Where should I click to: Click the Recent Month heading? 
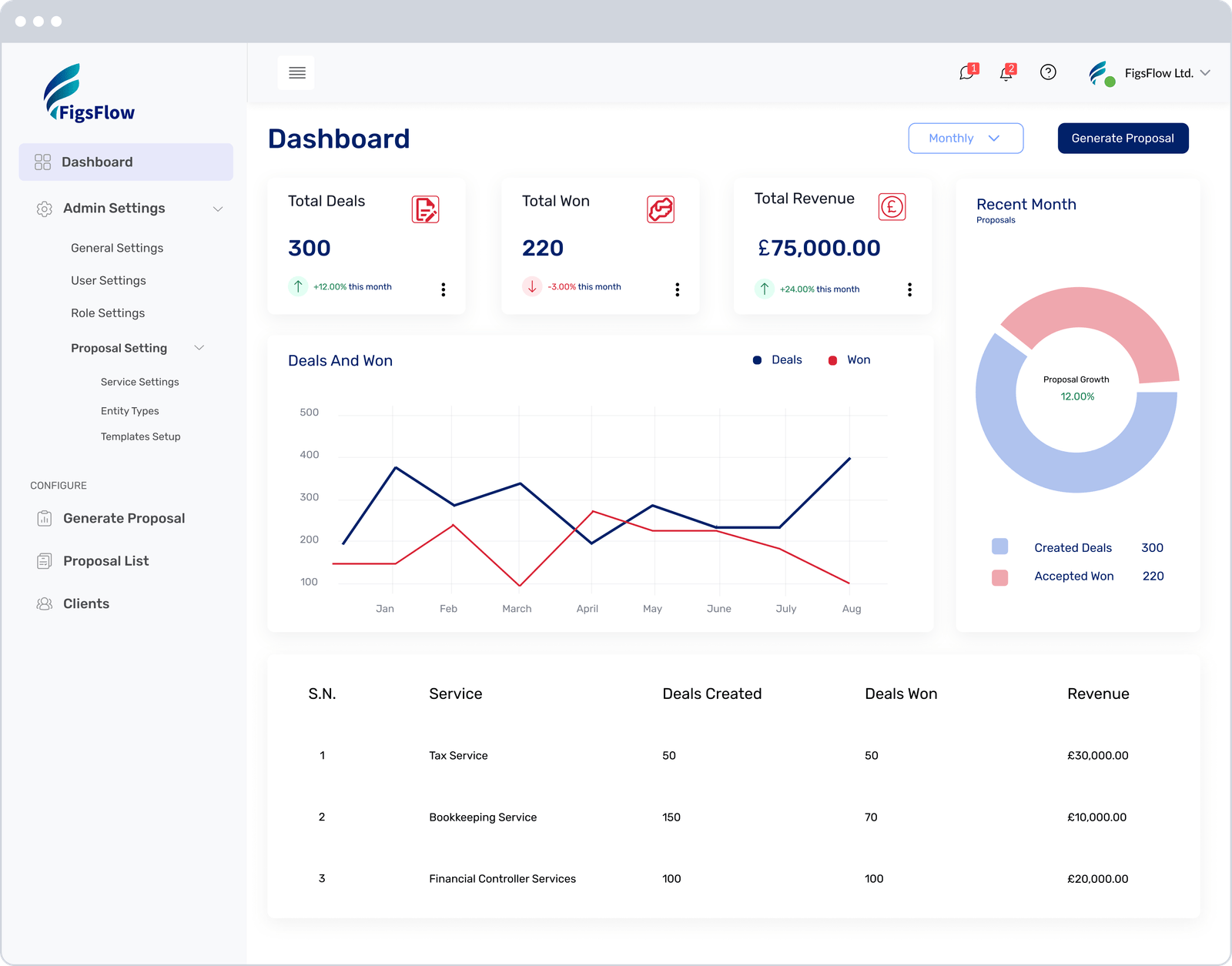[x=1026, y=204]
